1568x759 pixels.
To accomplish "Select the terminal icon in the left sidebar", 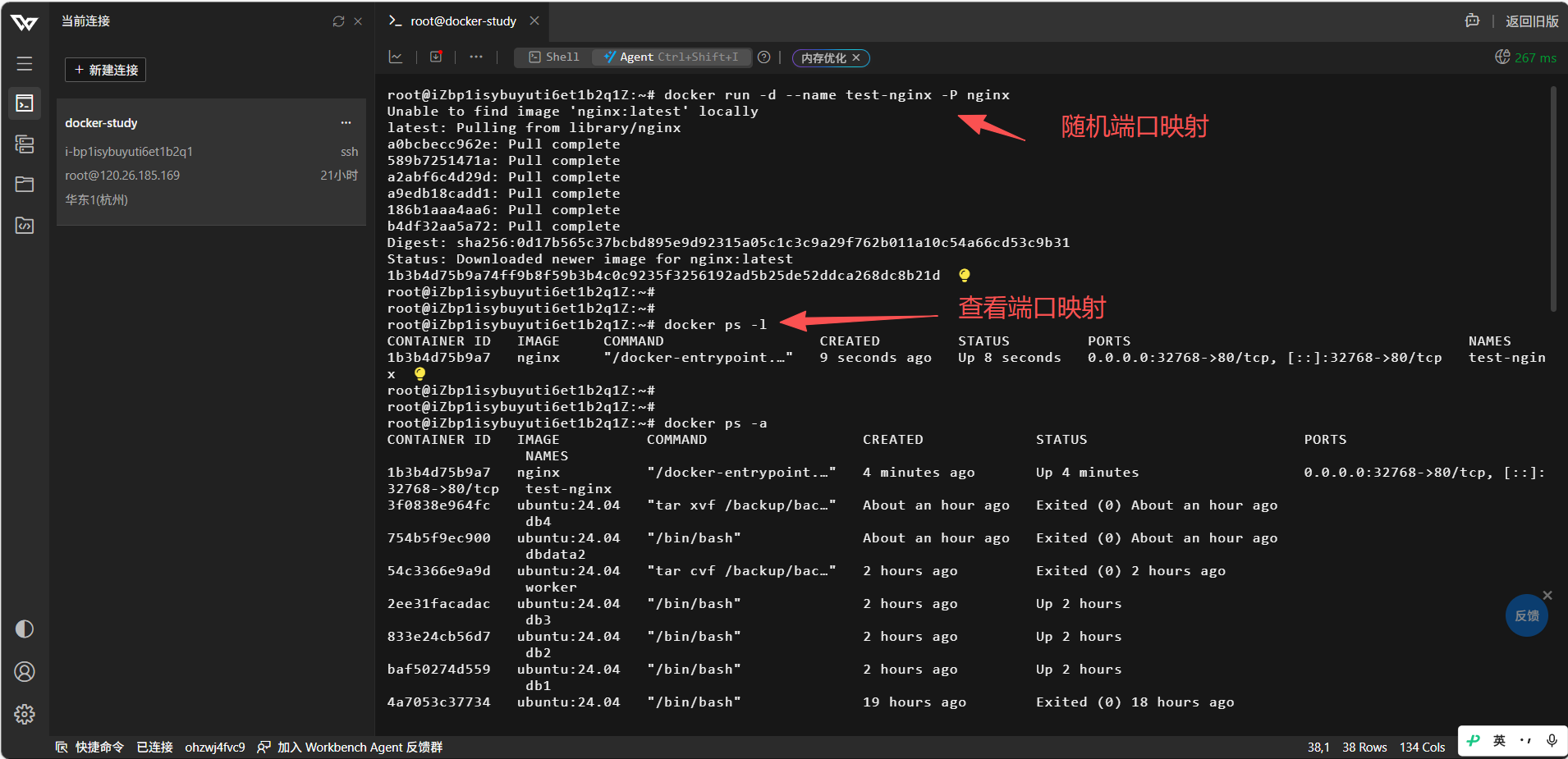I will [25, 103].
